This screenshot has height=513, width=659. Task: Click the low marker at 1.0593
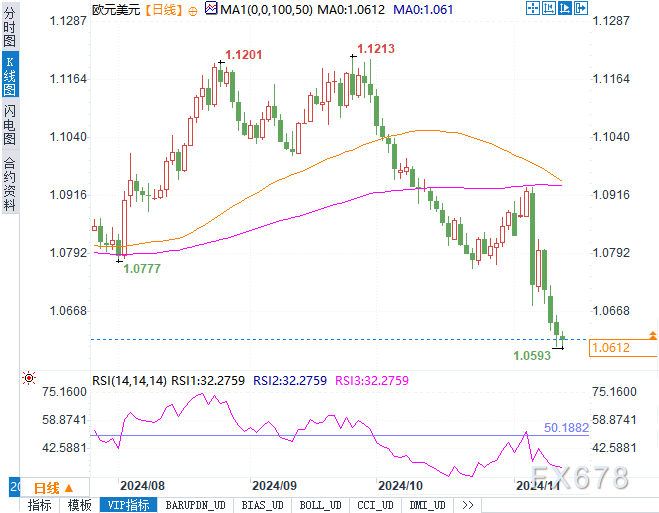559,348
